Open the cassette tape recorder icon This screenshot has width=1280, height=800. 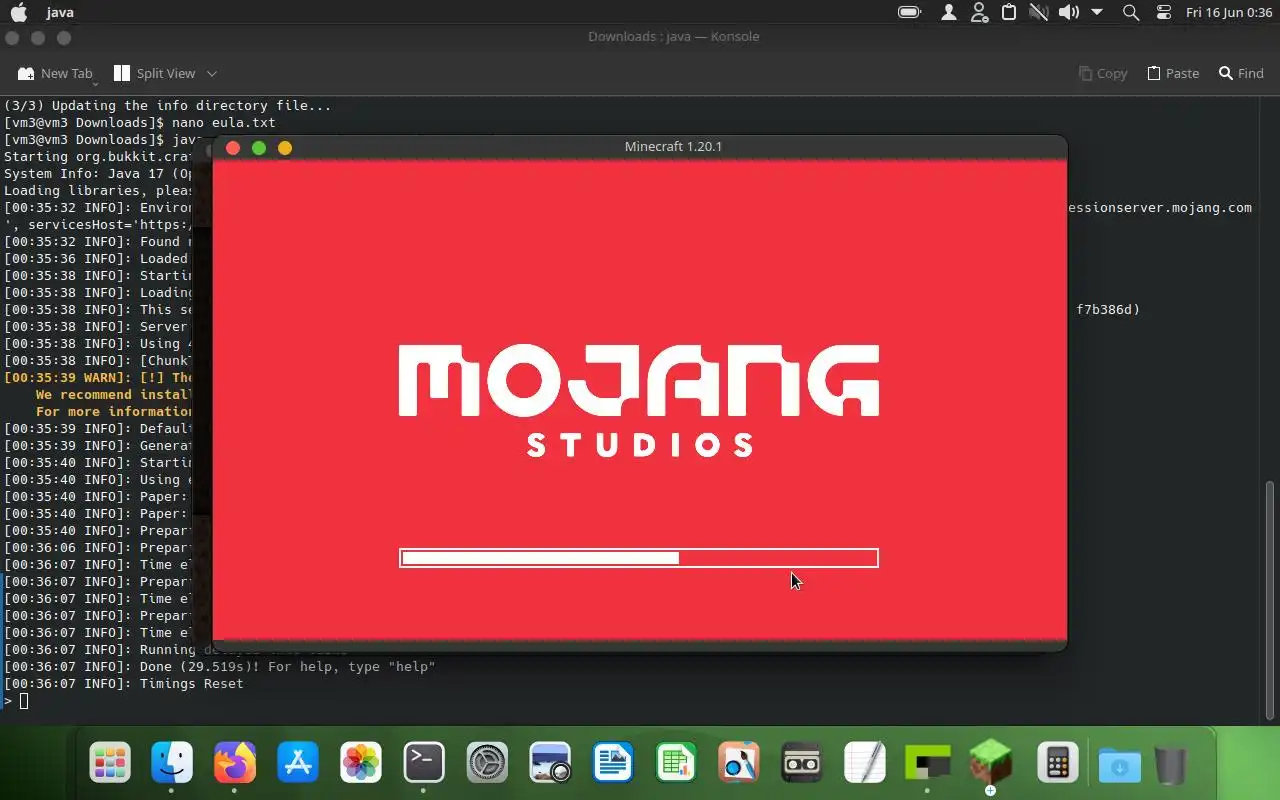tap(802, 764)
